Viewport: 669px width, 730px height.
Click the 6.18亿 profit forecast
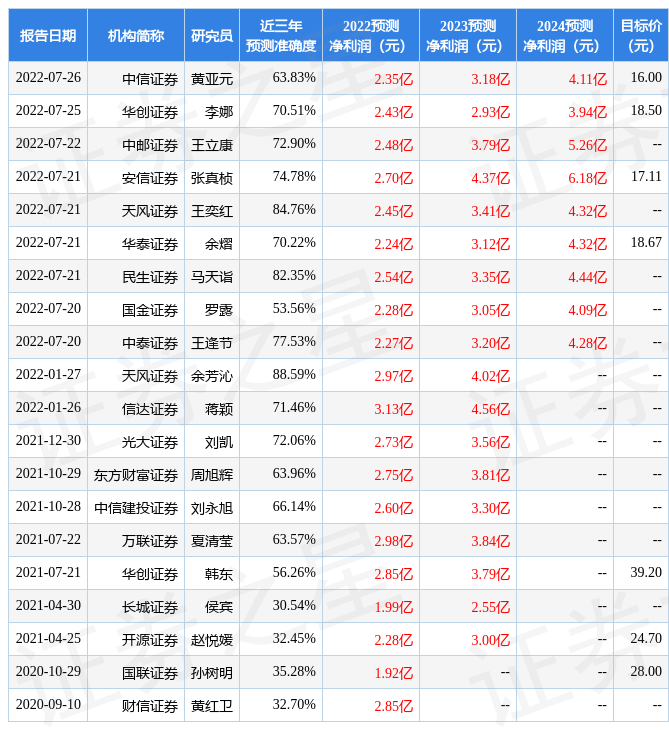(588, 178)
